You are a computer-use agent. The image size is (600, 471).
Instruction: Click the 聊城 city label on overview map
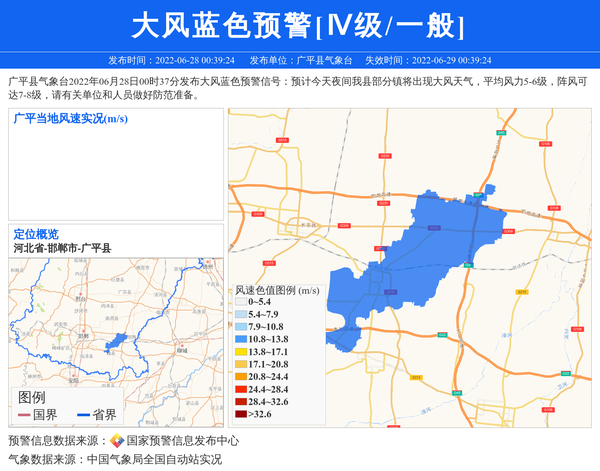[x=182, y=350]
